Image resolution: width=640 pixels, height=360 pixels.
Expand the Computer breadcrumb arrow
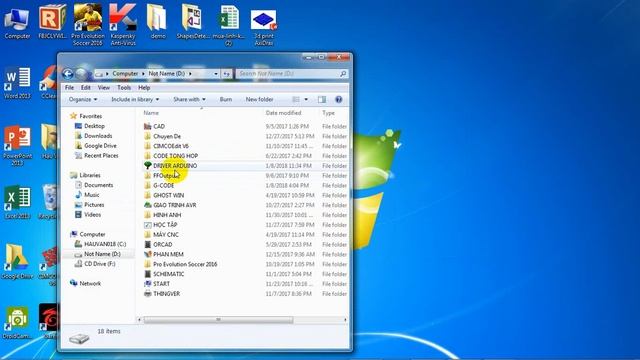coord(144,73)
